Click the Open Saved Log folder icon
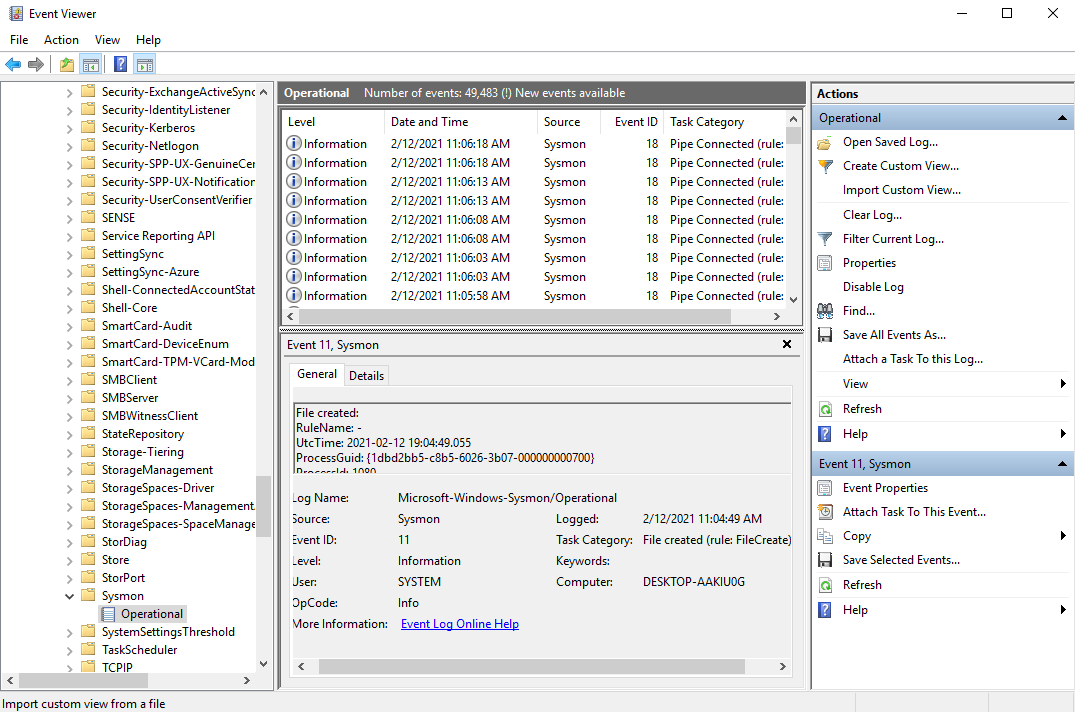This screenshot has height=712, width=1075. [825, 142]
